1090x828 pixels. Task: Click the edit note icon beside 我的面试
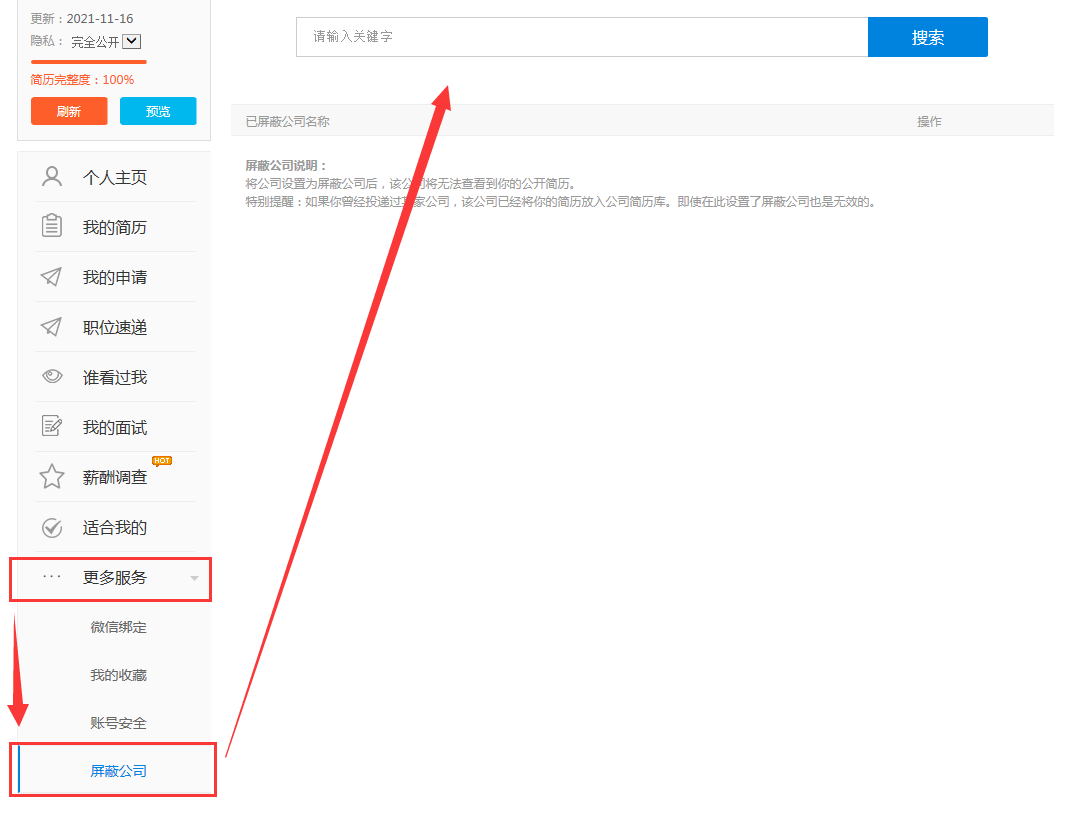pyautogui.click(x=52, y=425)
